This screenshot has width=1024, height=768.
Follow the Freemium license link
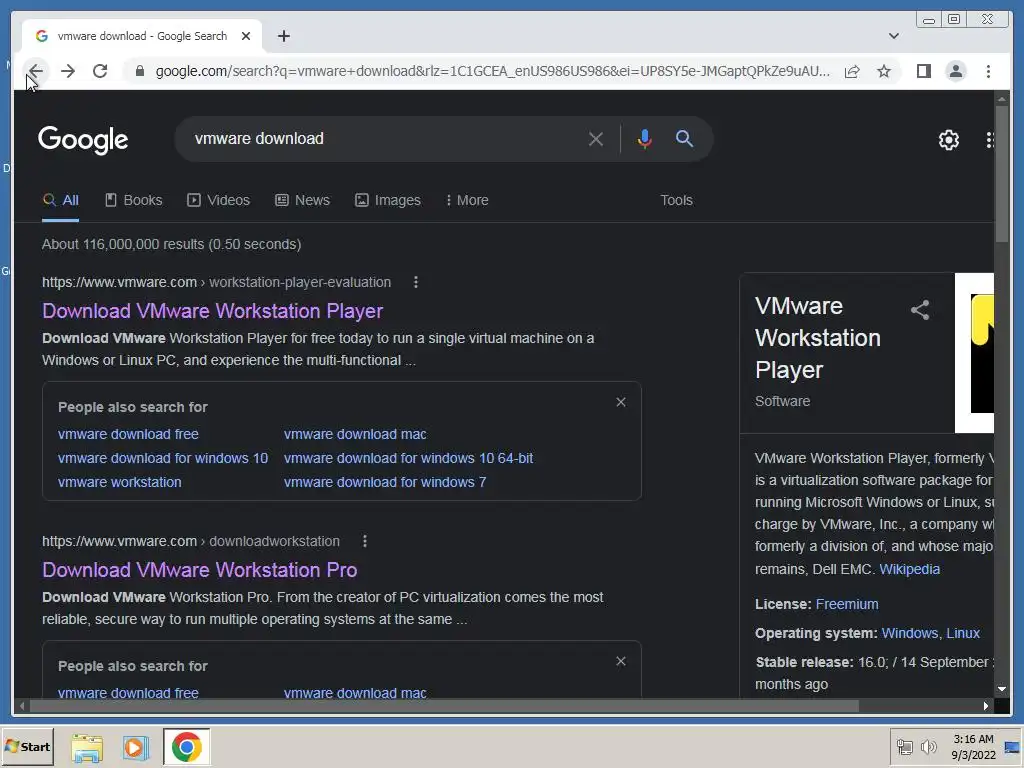click(x=847, y=604)
